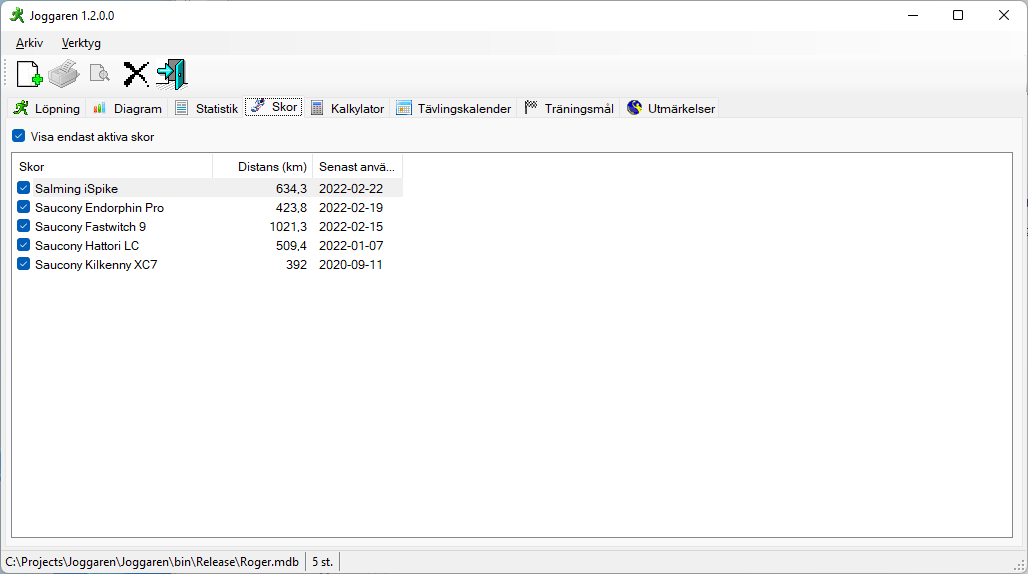This screenshot has height=574, width=1028.
Task: Toggle Visa endast aktiva skor checkbox
Action: [x=18, y=136]
